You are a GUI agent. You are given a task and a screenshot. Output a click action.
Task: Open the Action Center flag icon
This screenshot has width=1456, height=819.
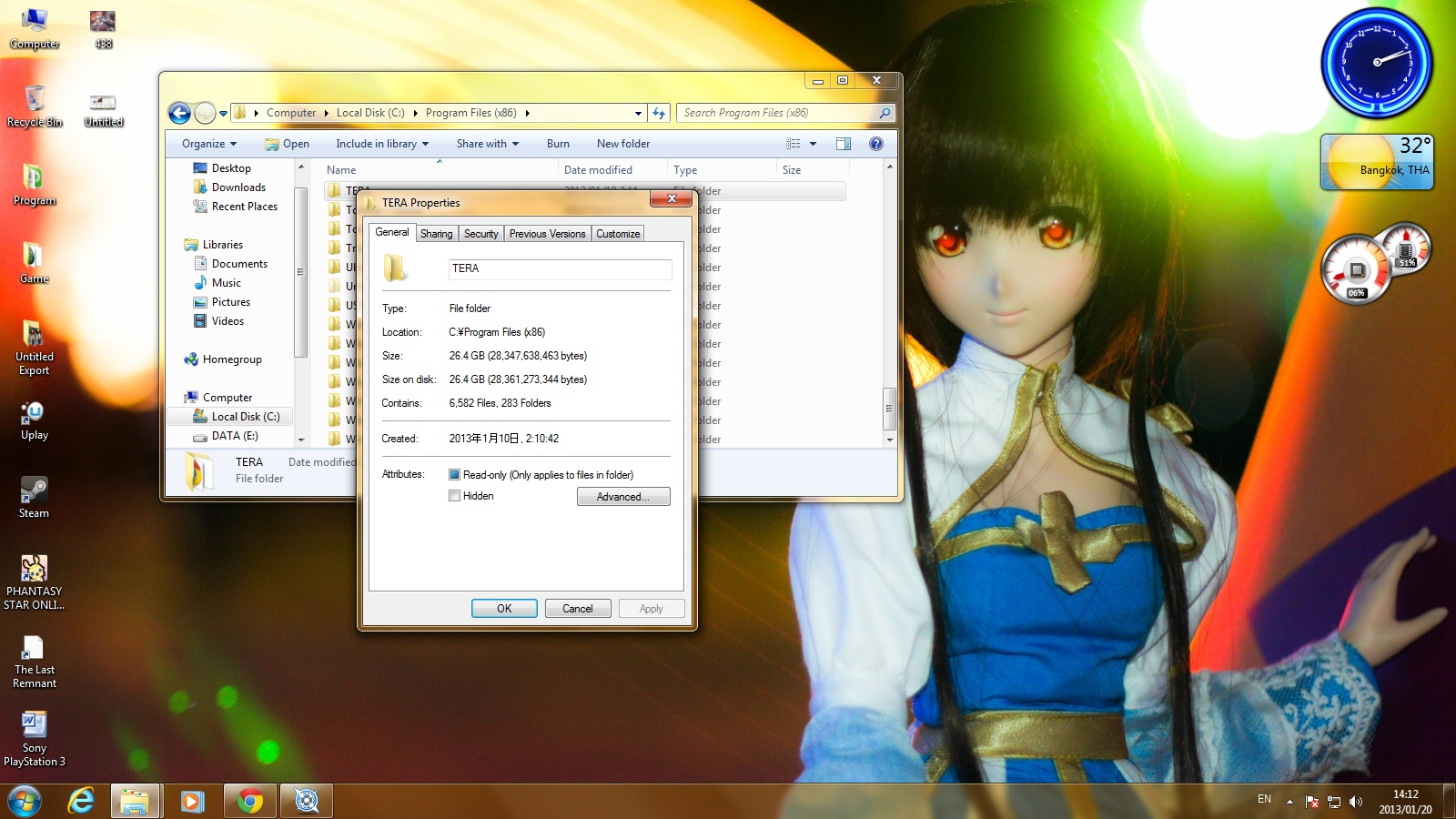pyautogui.click(x=1312, y=802)
